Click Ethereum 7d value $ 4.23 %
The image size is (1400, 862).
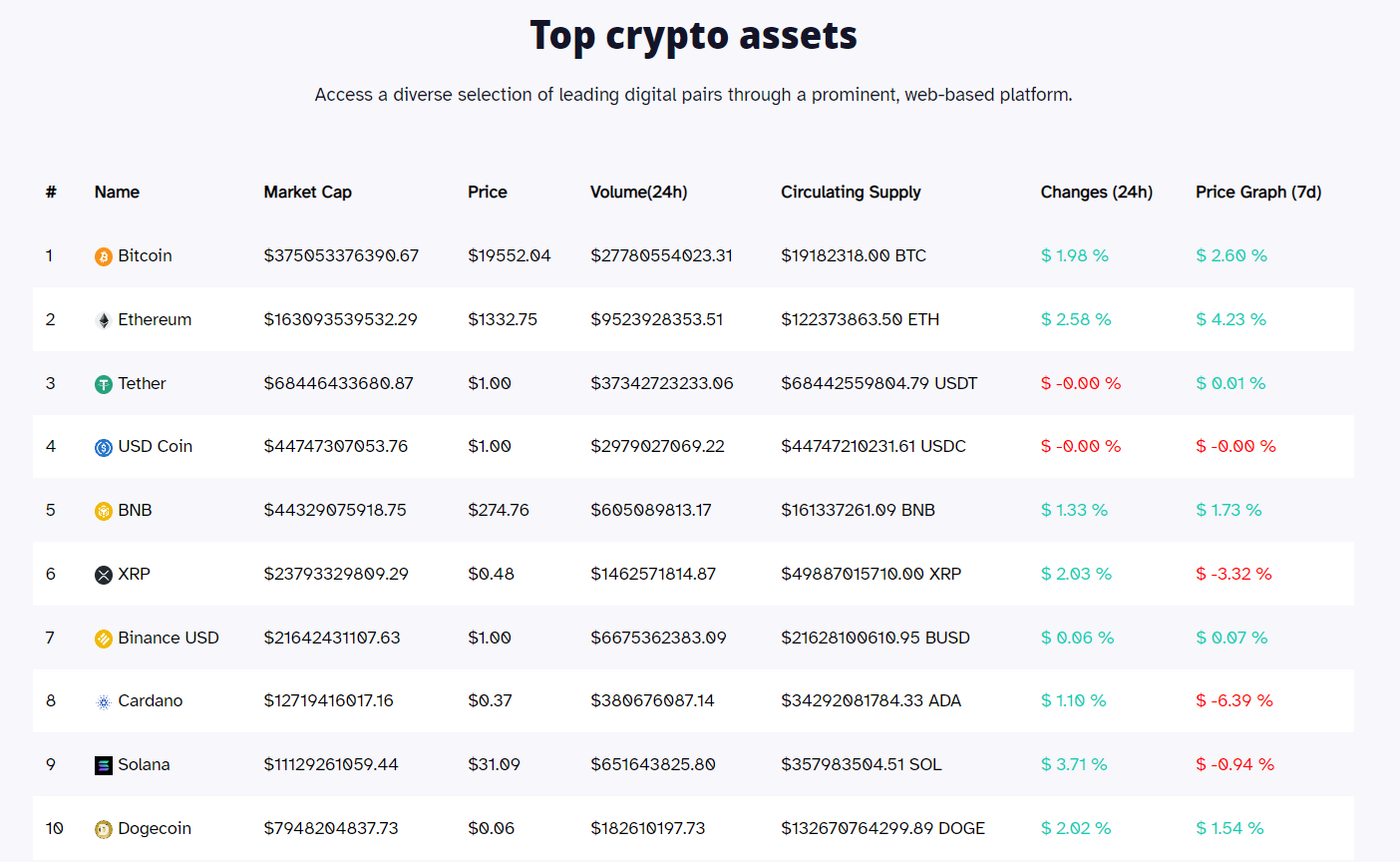[1230, 319]
